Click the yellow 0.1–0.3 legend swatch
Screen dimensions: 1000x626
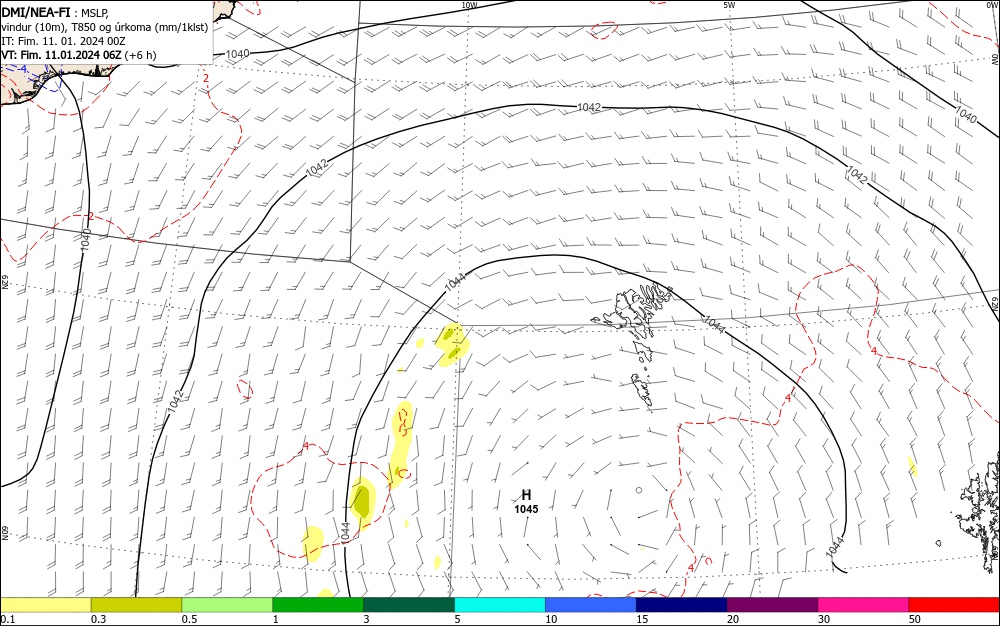tap(45, 605)
